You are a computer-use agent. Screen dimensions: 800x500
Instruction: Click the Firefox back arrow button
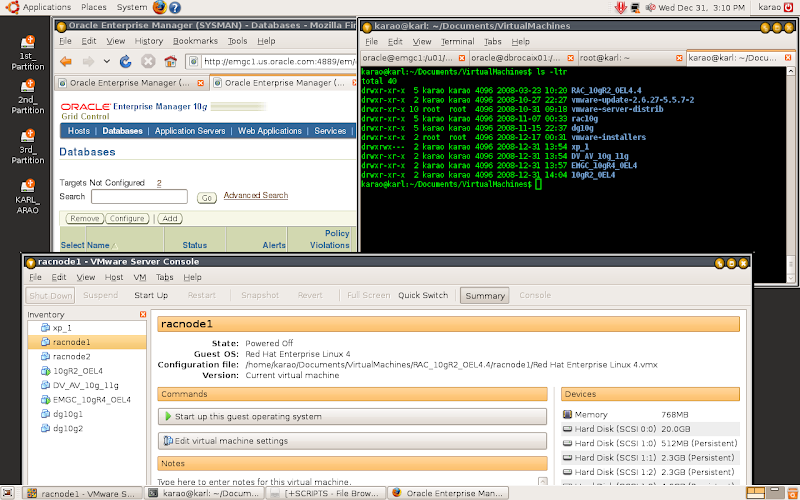pyautogui.click(x=66, y=62)
